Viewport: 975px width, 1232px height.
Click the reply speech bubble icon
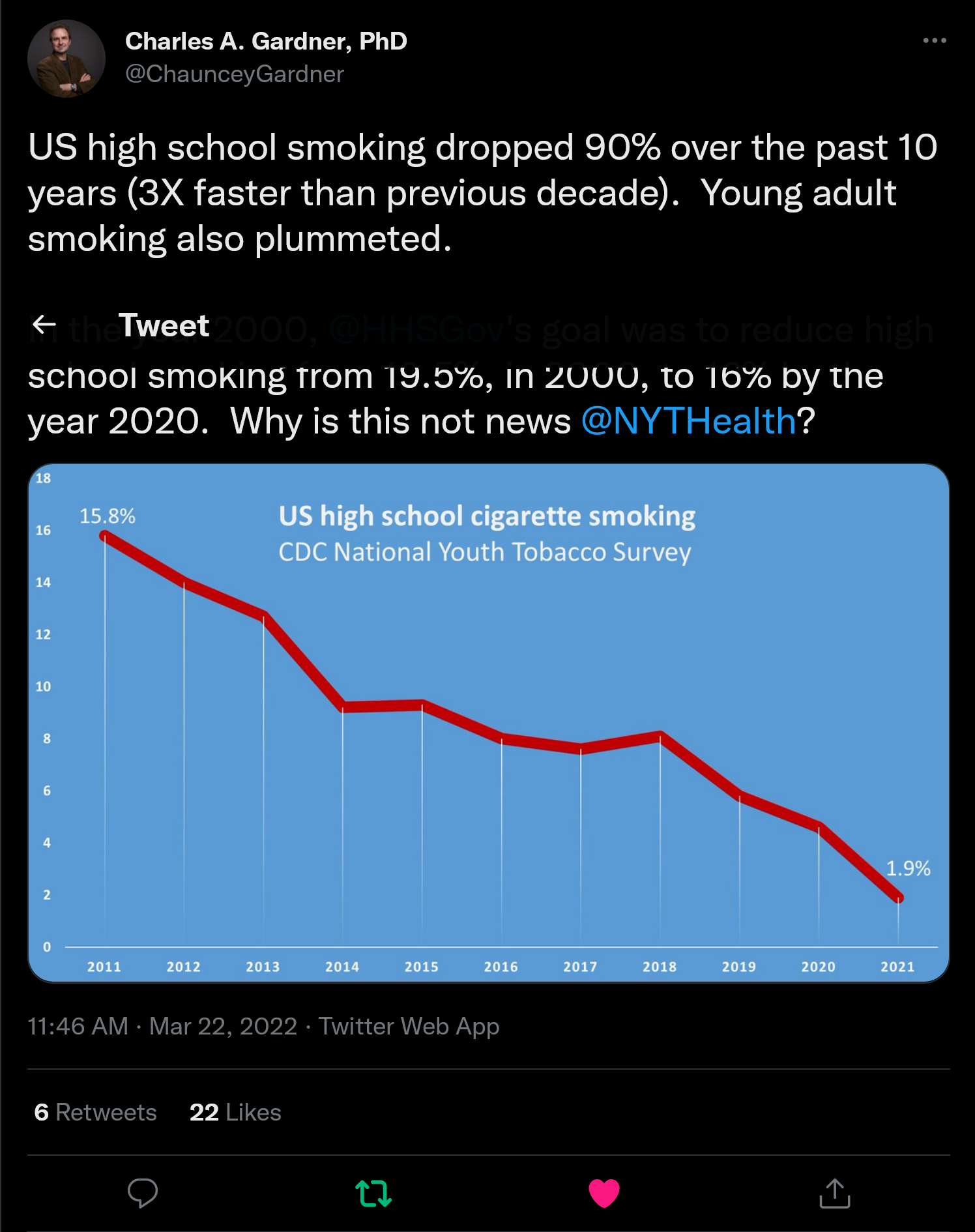pos(143,1193)
